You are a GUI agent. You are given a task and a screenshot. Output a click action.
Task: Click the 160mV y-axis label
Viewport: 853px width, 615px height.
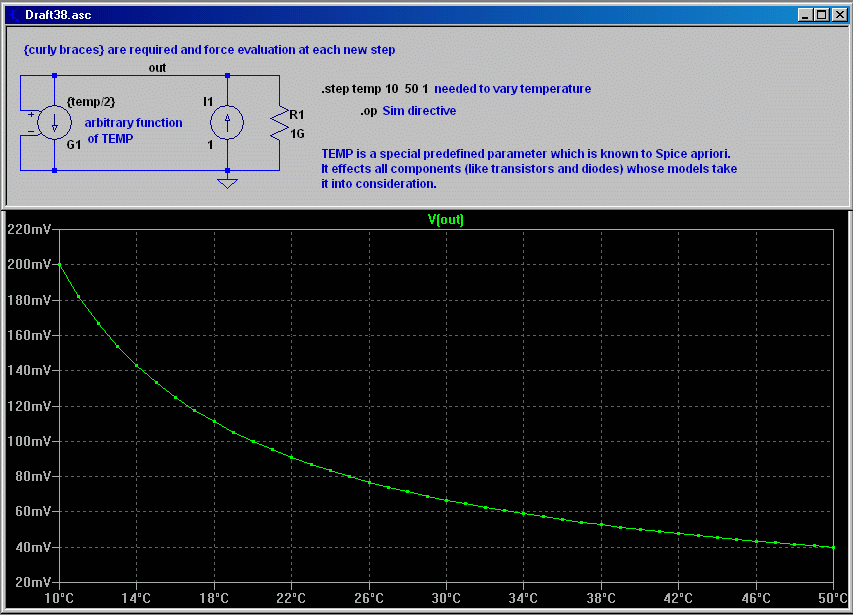click(28, 336)
